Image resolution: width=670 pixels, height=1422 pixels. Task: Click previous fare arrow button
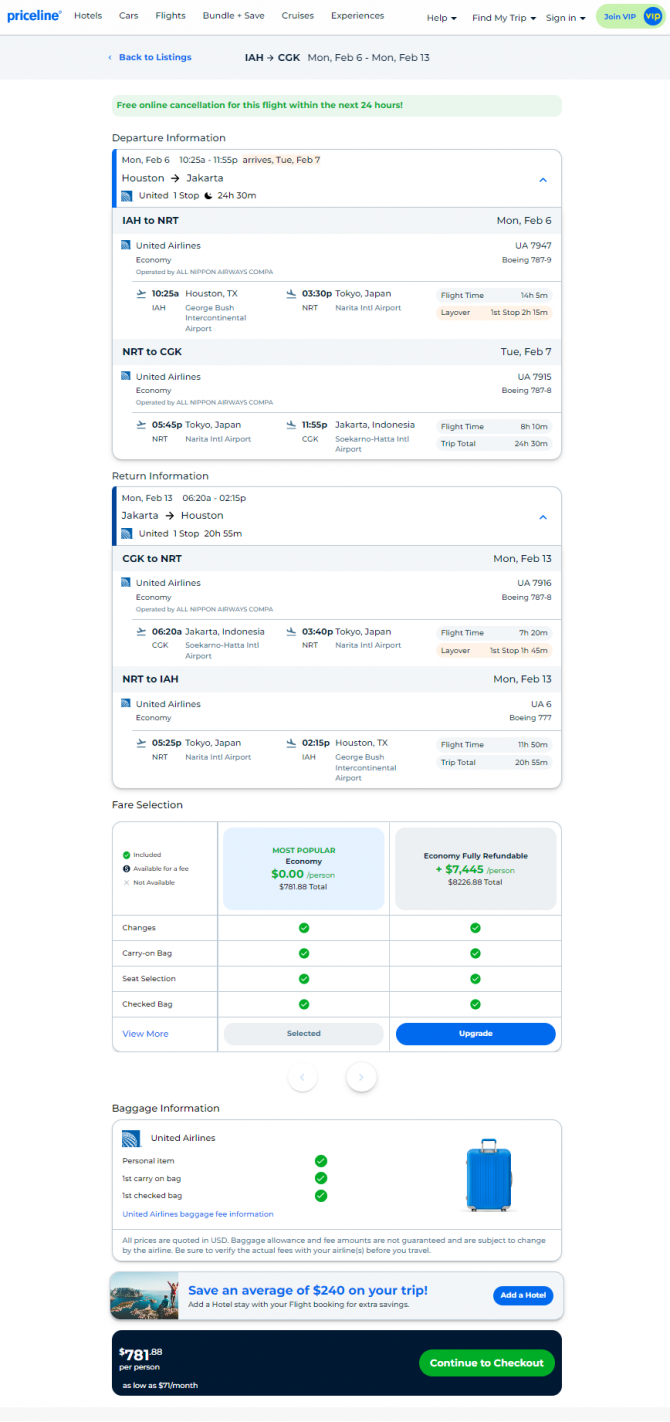point(303,1077)
